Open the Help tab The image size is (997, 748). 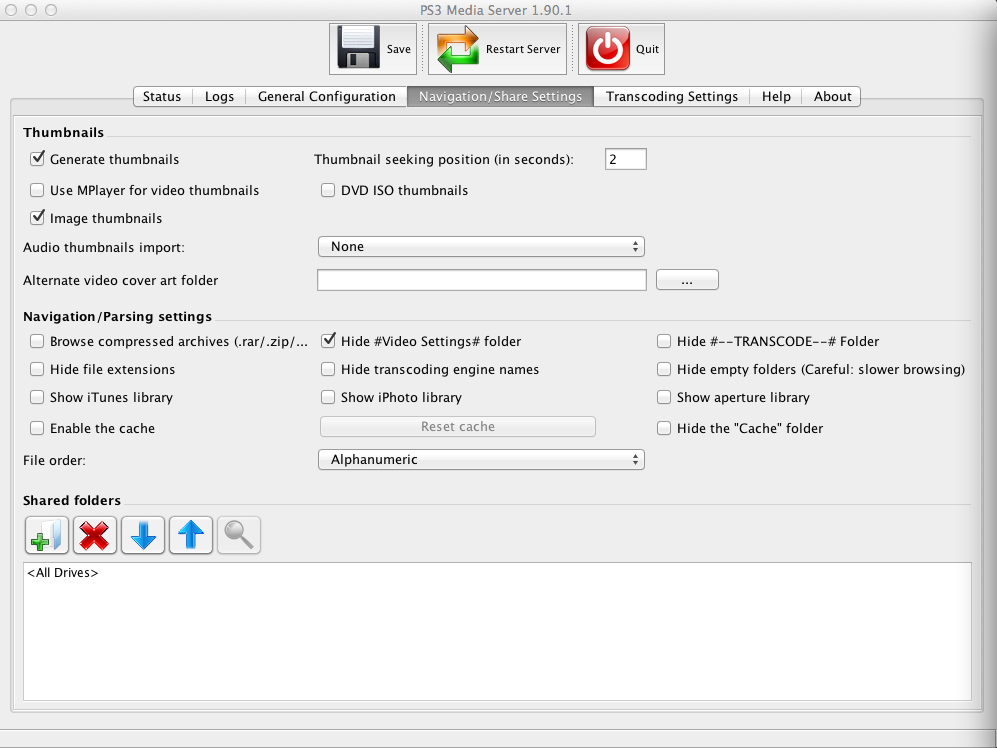point(776,97)
